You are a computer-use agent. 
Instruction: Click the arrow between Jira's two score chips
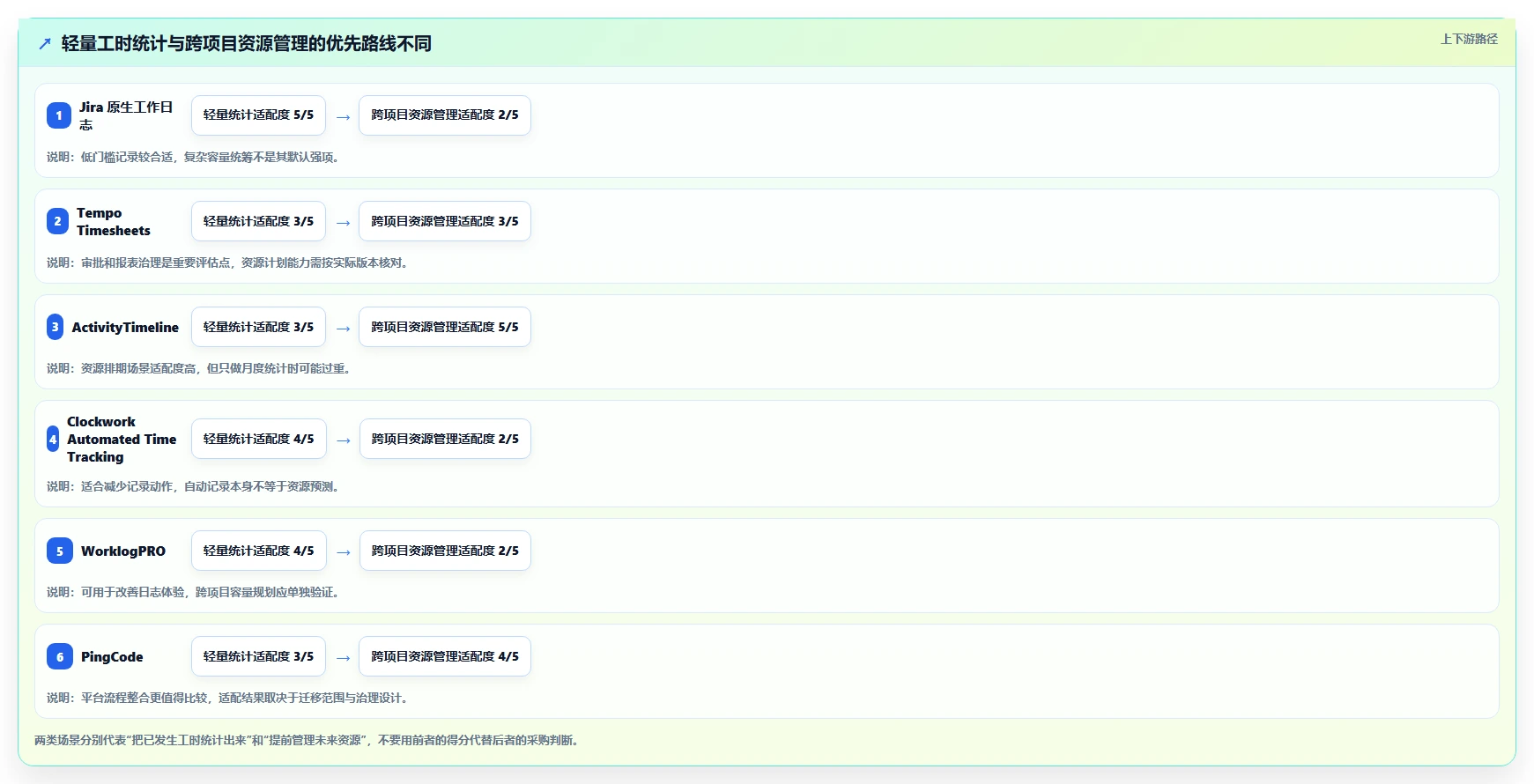343,116
